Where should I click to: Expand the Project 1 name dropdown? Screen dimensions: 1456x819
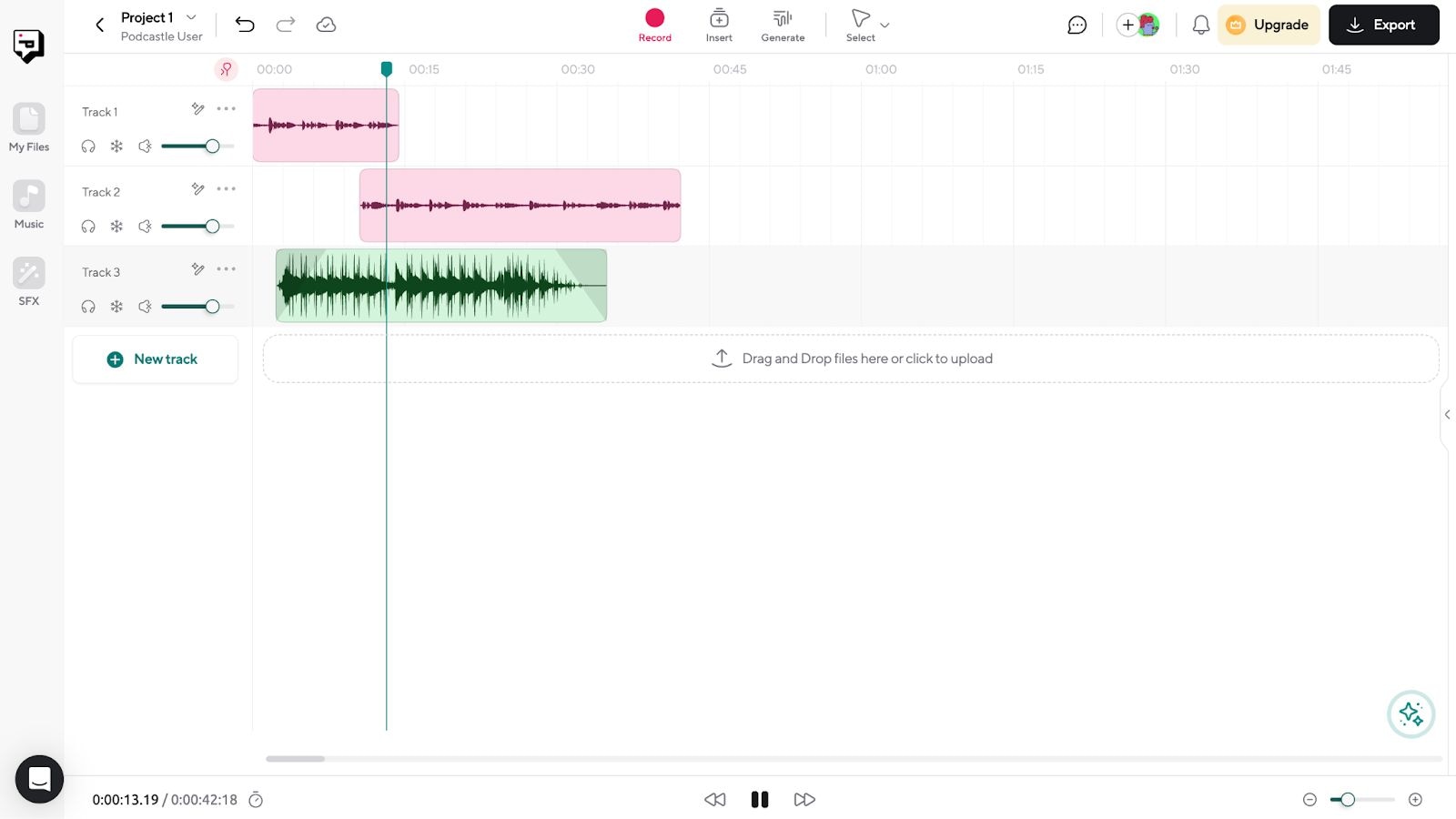point(191,17)
